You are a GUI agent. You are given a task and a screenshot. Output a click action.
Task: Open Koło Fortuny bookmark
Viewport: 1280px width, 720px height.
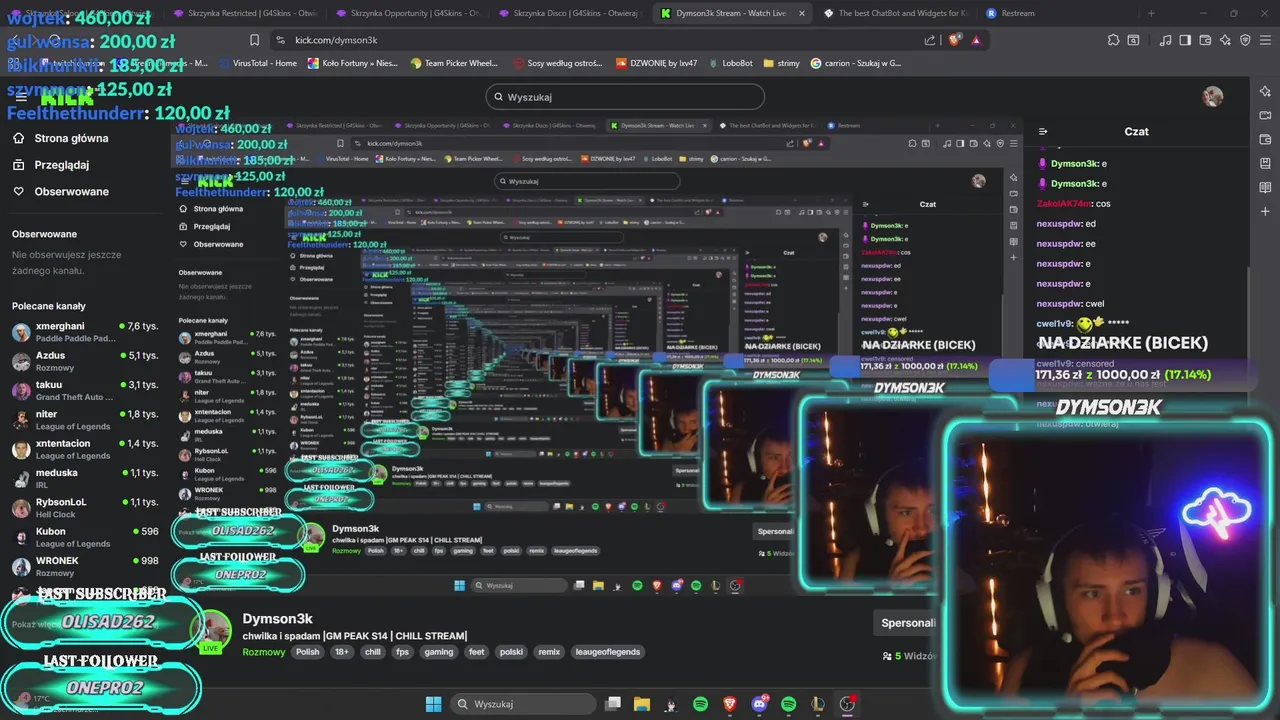[351, 63]
